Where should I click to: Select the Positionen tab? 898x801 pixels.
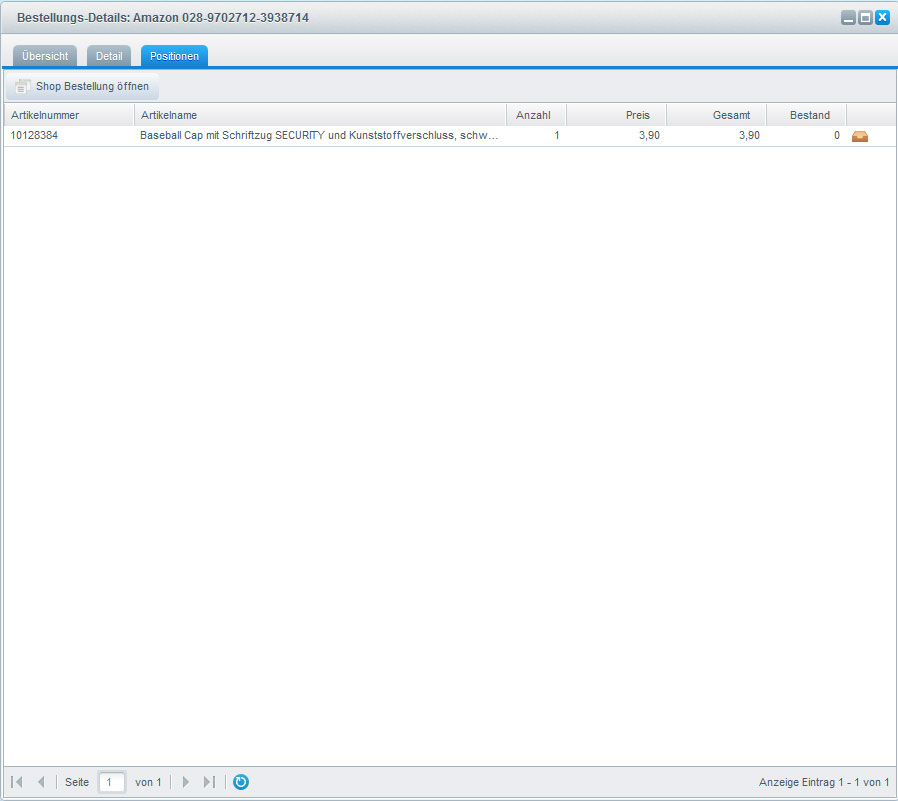point(174,56)
